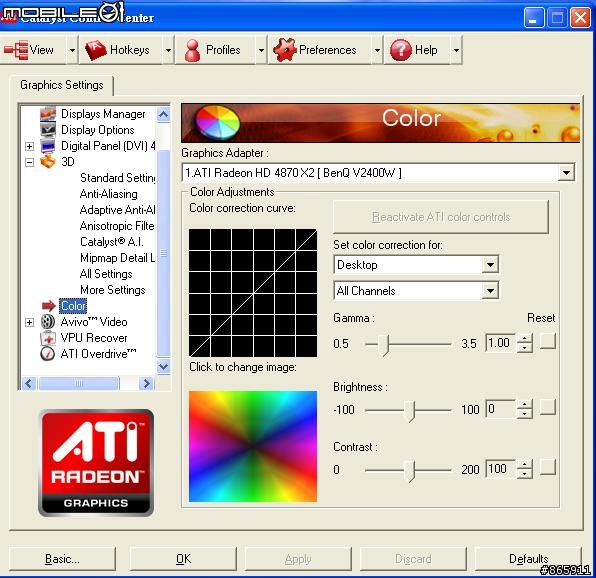Select ATI Overdrive in the tree
Screen dimensions: 596x578
(98, 354)
